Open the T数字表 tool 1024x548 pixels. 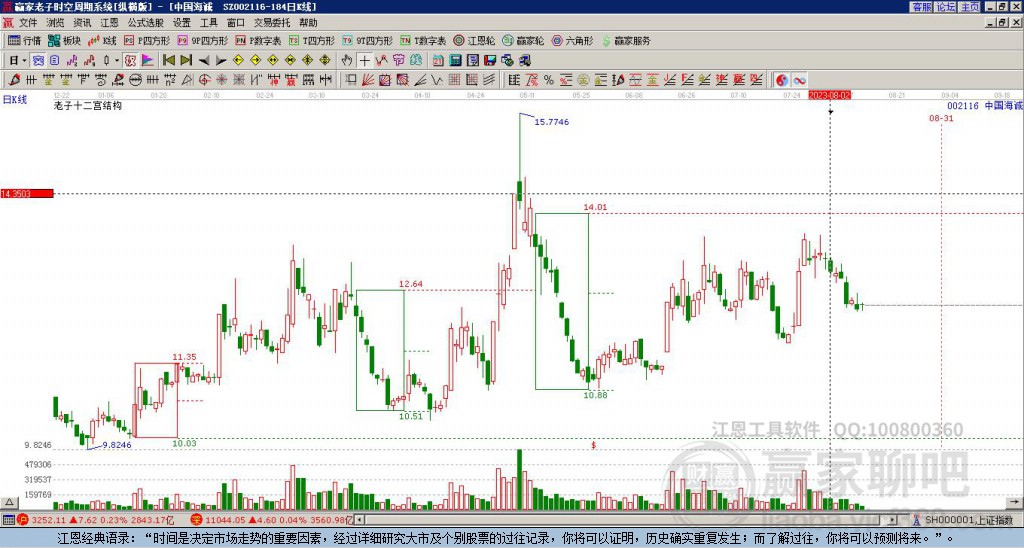(423, 40)
